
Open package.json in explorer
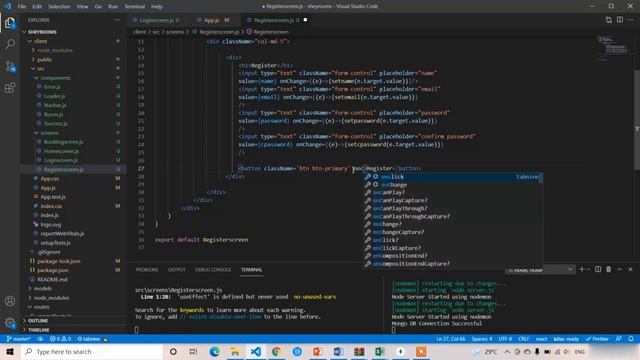[73, 270]
